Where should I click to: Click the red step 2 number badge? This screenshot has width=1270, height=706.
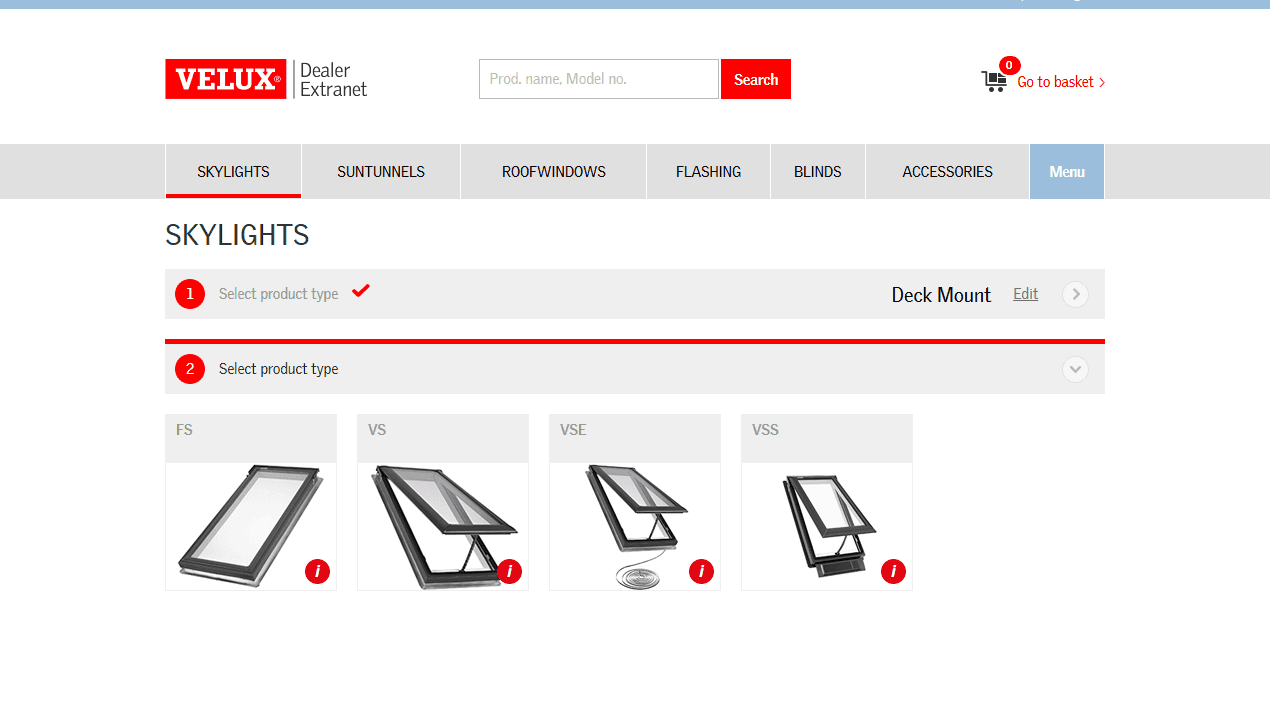190,369
